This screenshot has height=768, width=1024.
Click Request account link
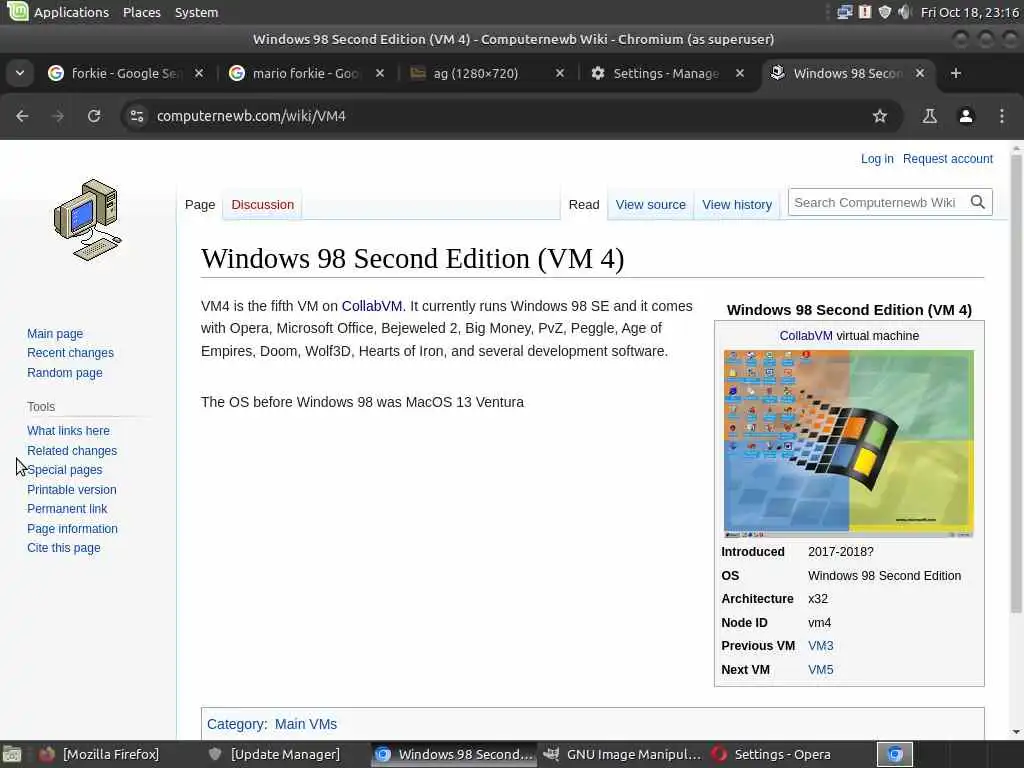pos(948,159)
